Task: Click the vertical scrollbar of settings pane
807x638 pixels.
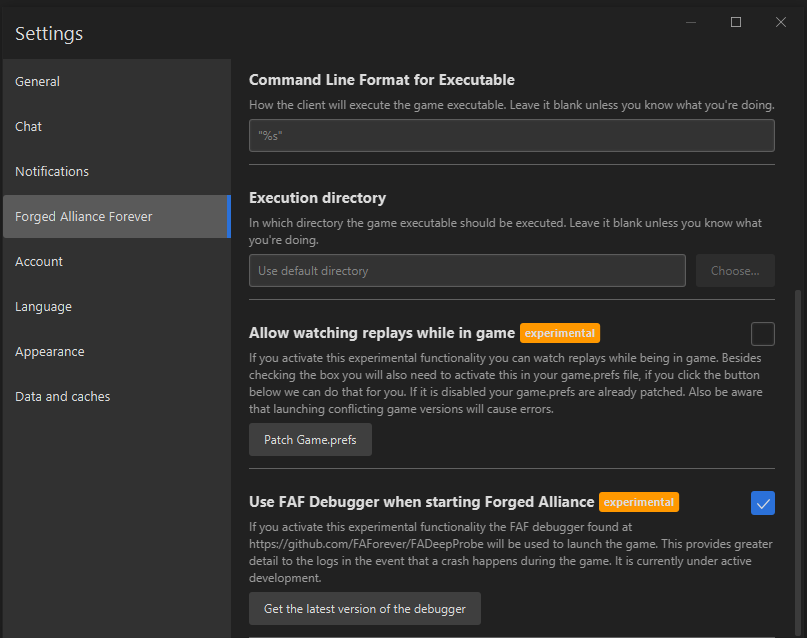Action: point(798,463)
